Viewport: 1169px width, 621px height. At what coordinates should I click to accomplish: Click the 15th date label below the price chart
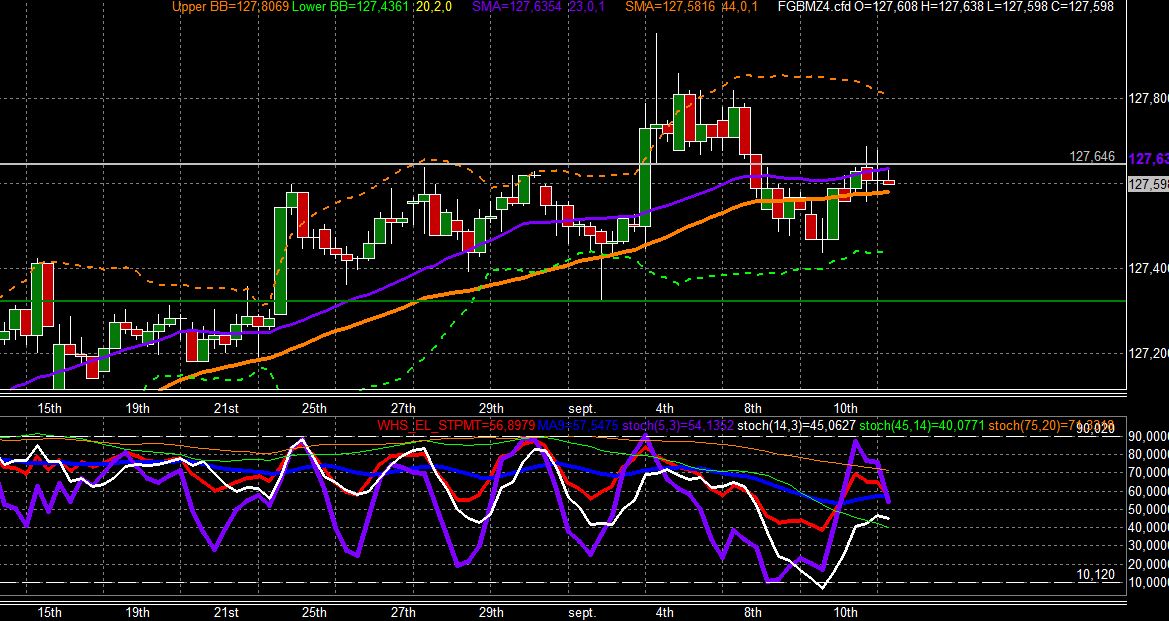coord(49,408)
